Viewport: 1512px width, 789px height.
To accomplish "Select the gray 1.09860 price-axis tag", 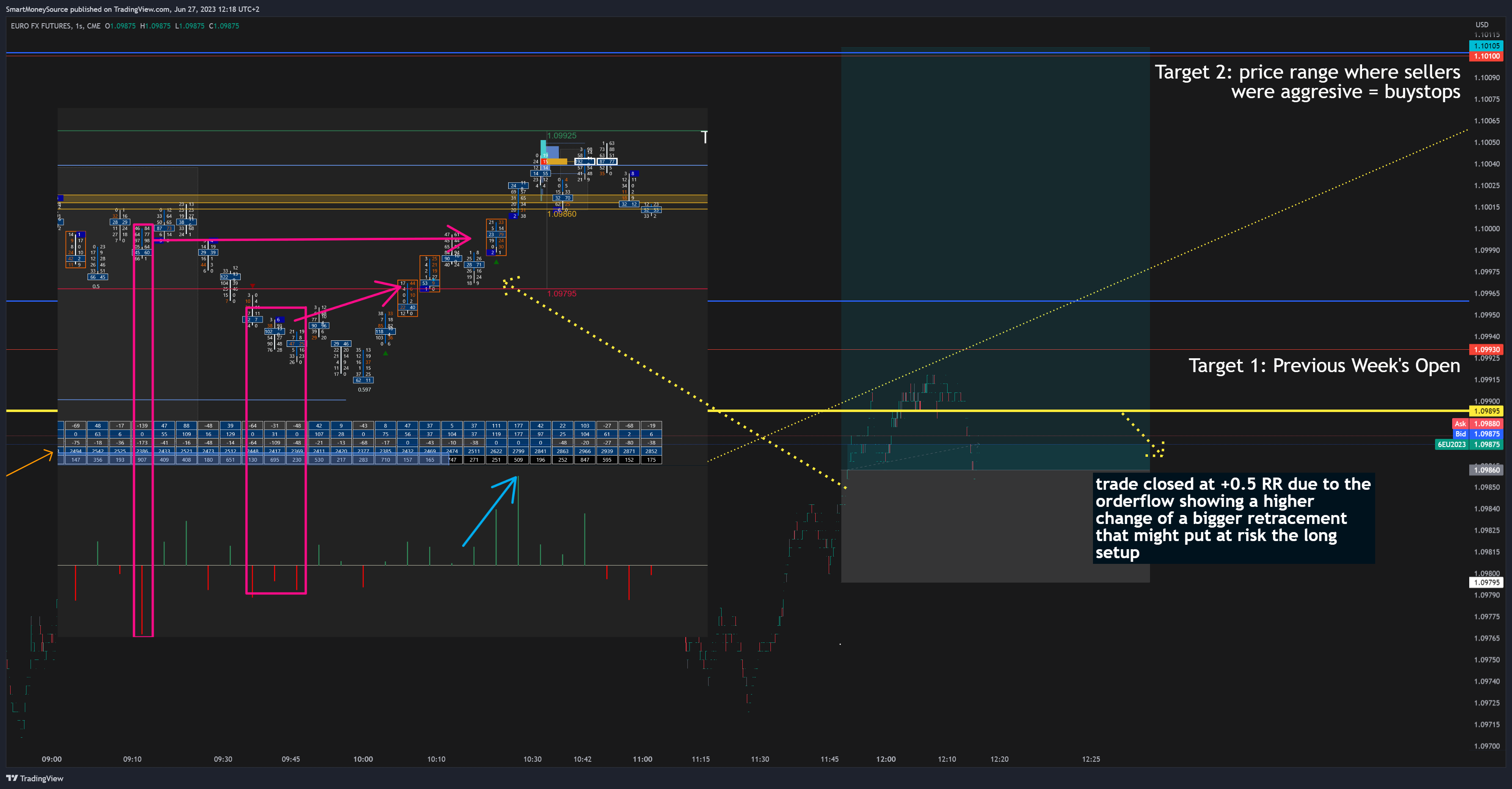I will click(1486, 470).
